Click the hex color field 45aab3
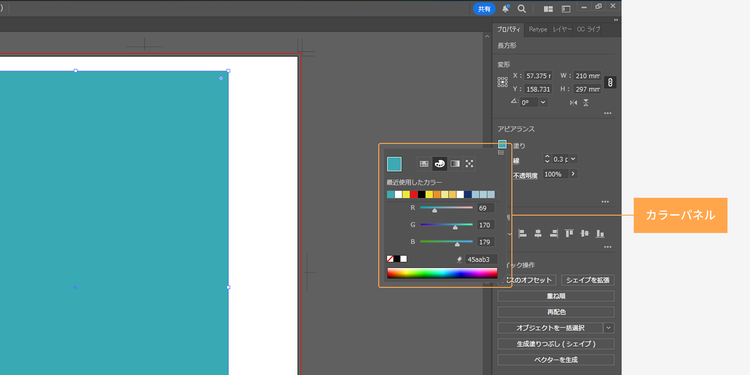 coord(481,259)
